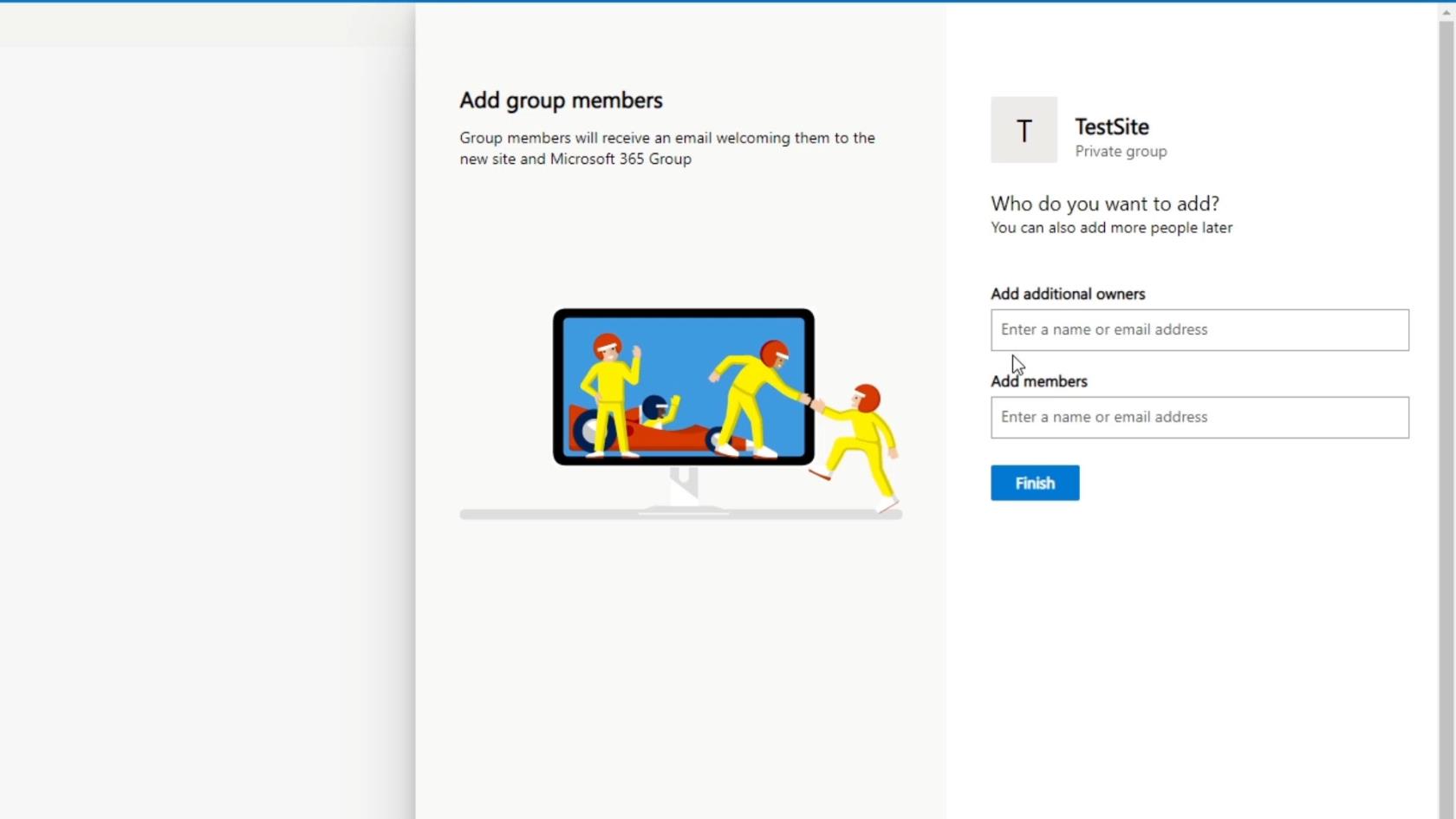Click the "Add group members" heading
The image size is (1456, 819).
561,101
